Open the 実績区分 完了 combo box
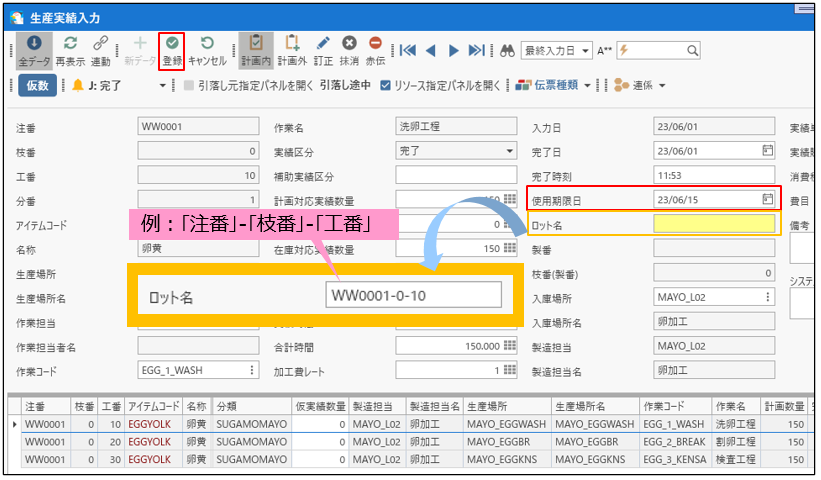The height and width of the screenshot is (480, 821). click(x=456, y=151)
